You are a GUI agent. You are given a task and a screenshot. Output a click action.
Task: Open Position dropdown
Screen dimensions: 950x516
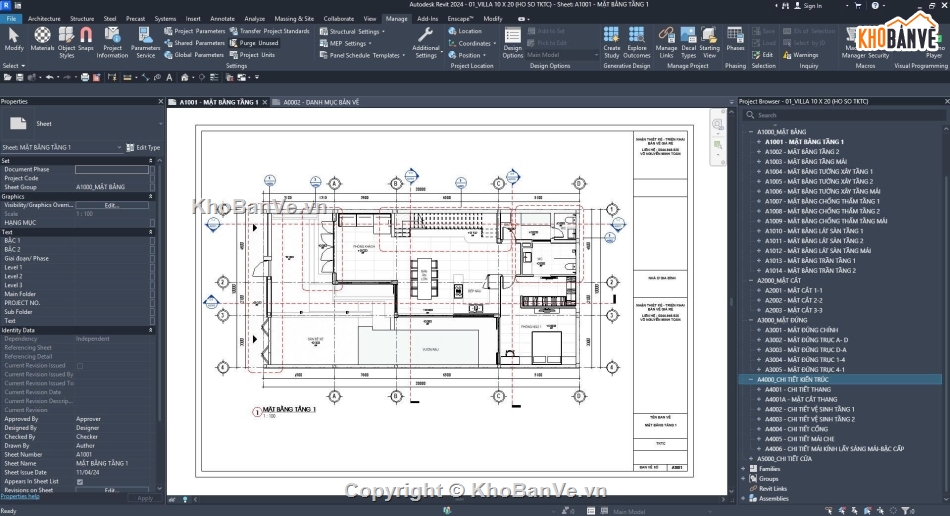467,55
